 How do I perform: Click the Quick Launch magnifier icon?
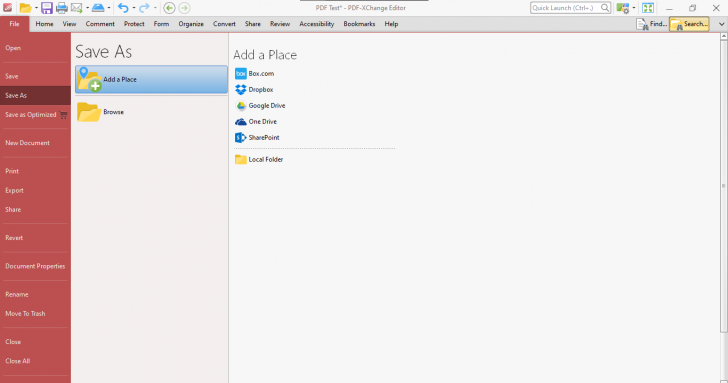pyautogui.click(x=605, y=8)
